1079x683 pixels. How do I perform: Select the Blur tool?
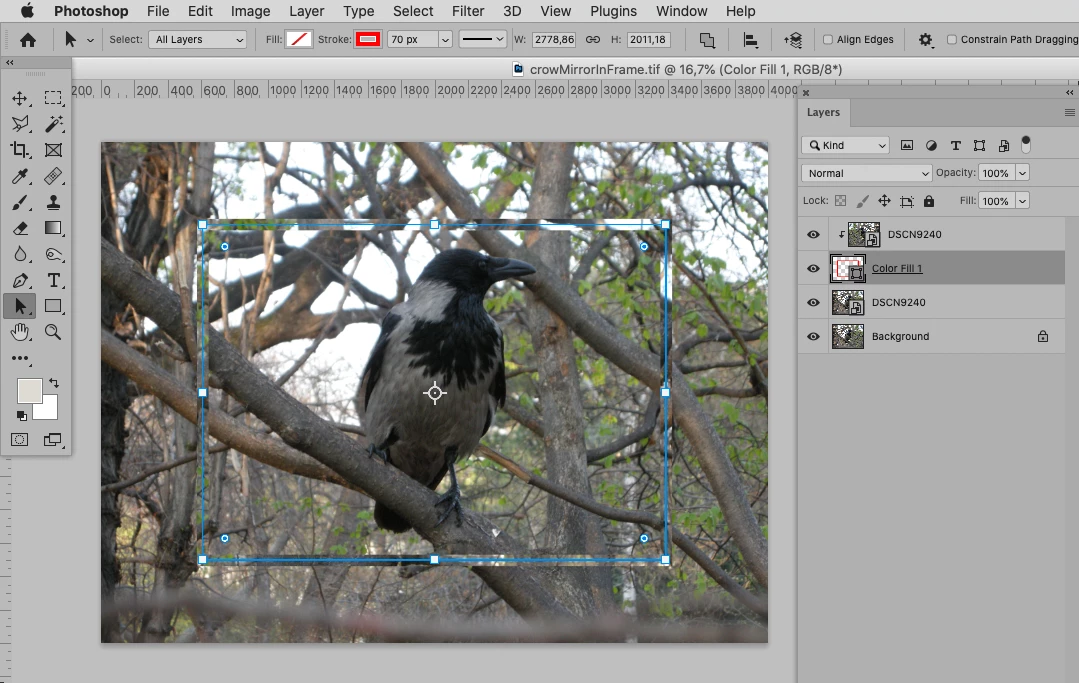[20, 254]
